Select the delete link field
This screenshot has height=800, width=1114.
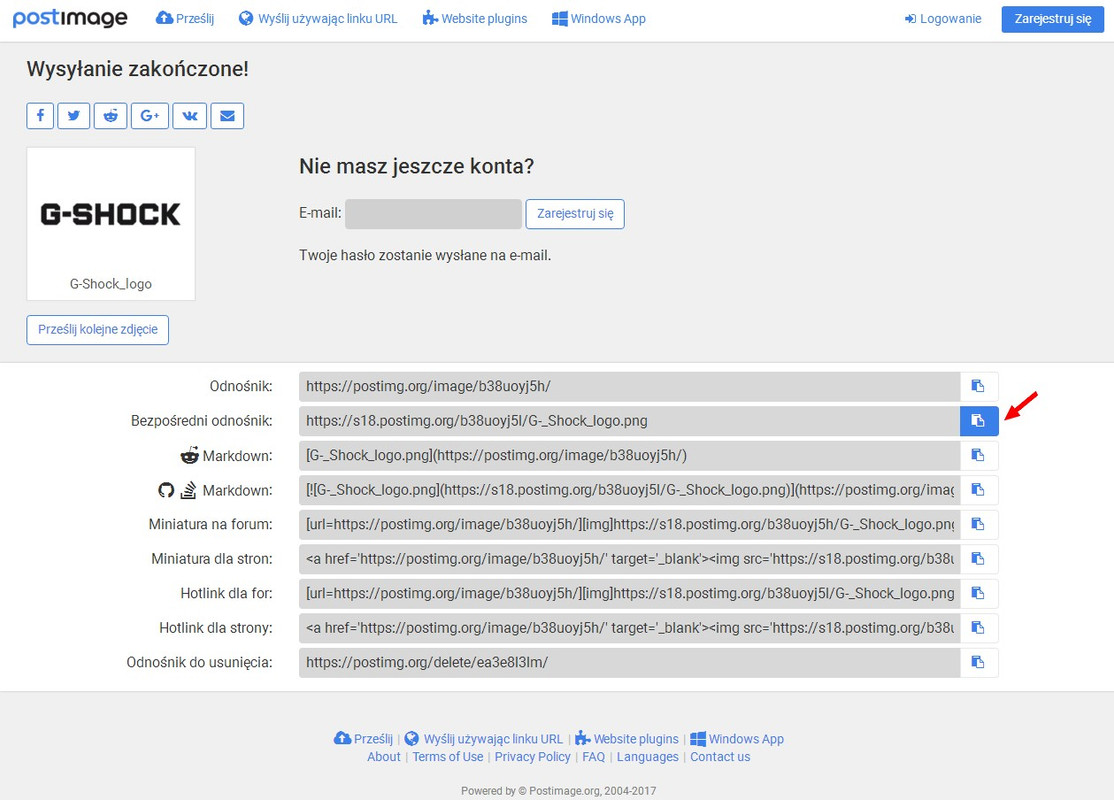pos(629,662)
